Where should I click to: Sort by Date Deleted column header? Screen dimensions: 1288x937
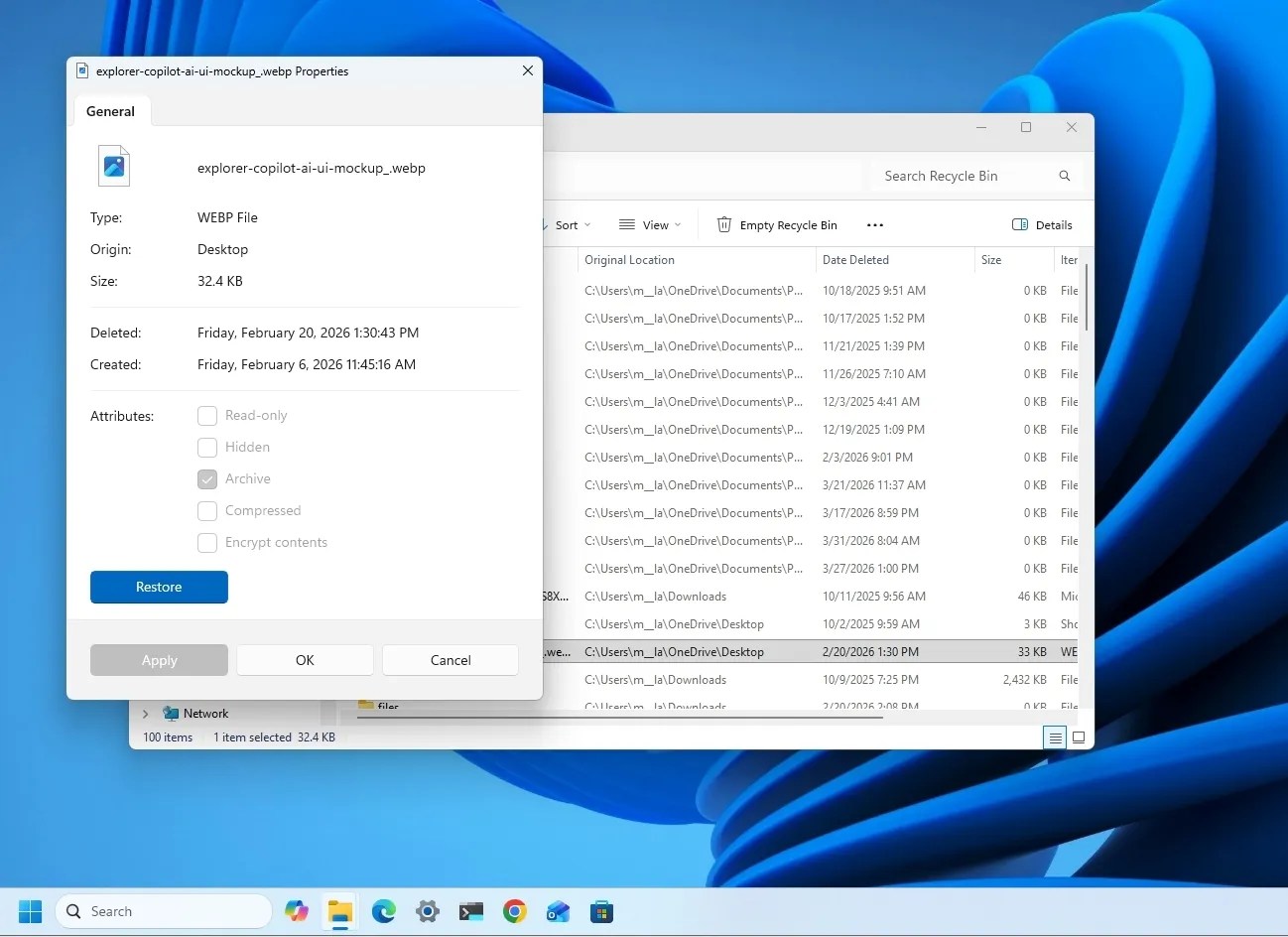point(895,260)
